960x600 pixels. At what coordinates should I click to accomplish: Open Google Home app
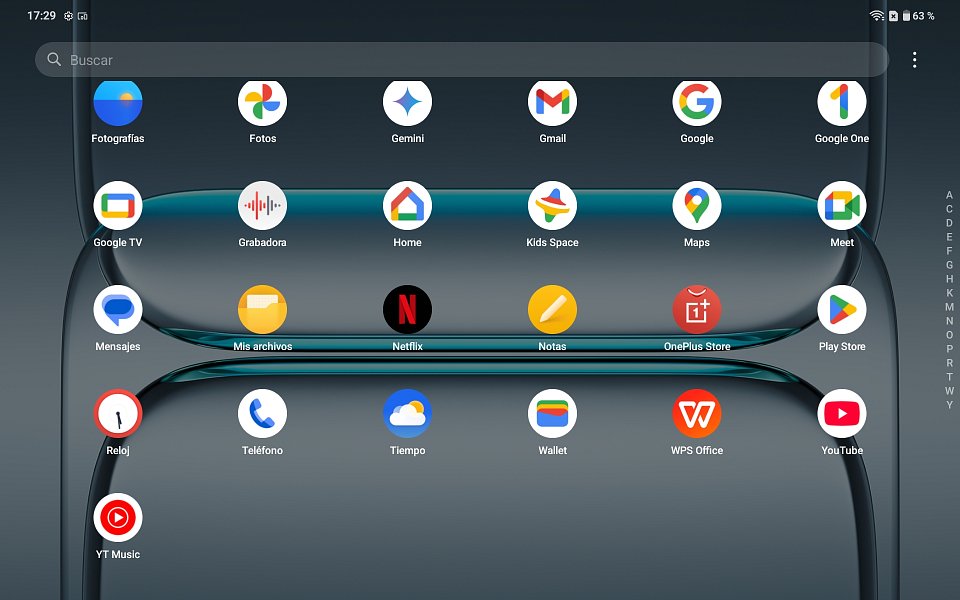407,206
